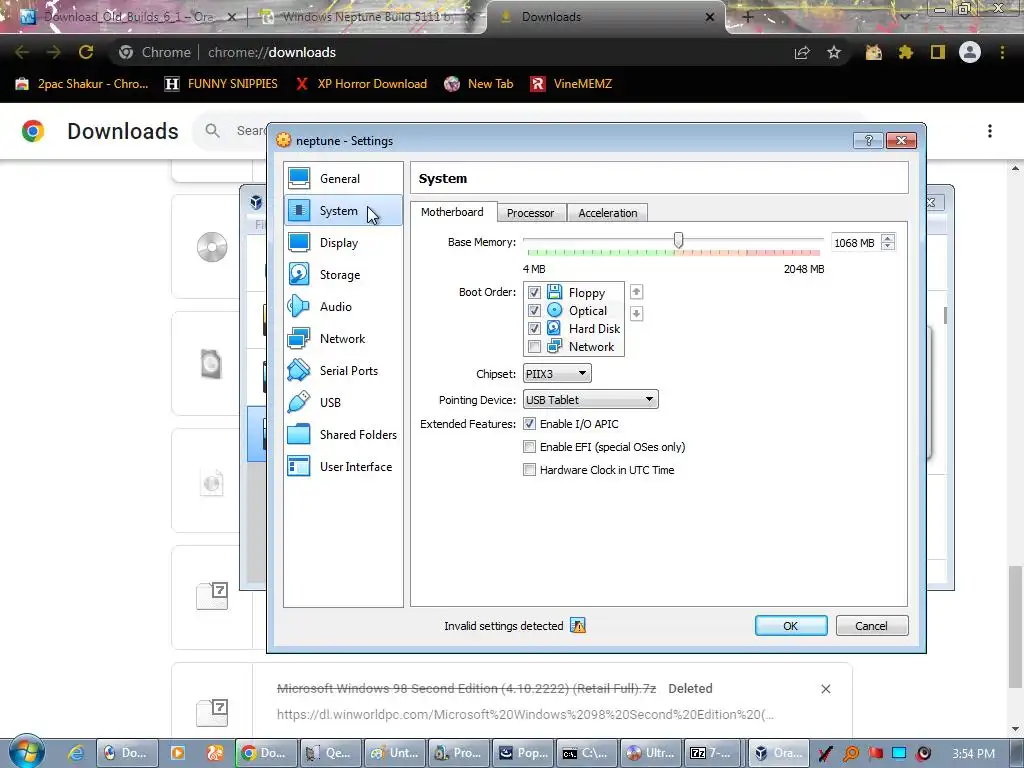
Task: Click the Base Memory slider handle
Action: [x=679, y=240]
